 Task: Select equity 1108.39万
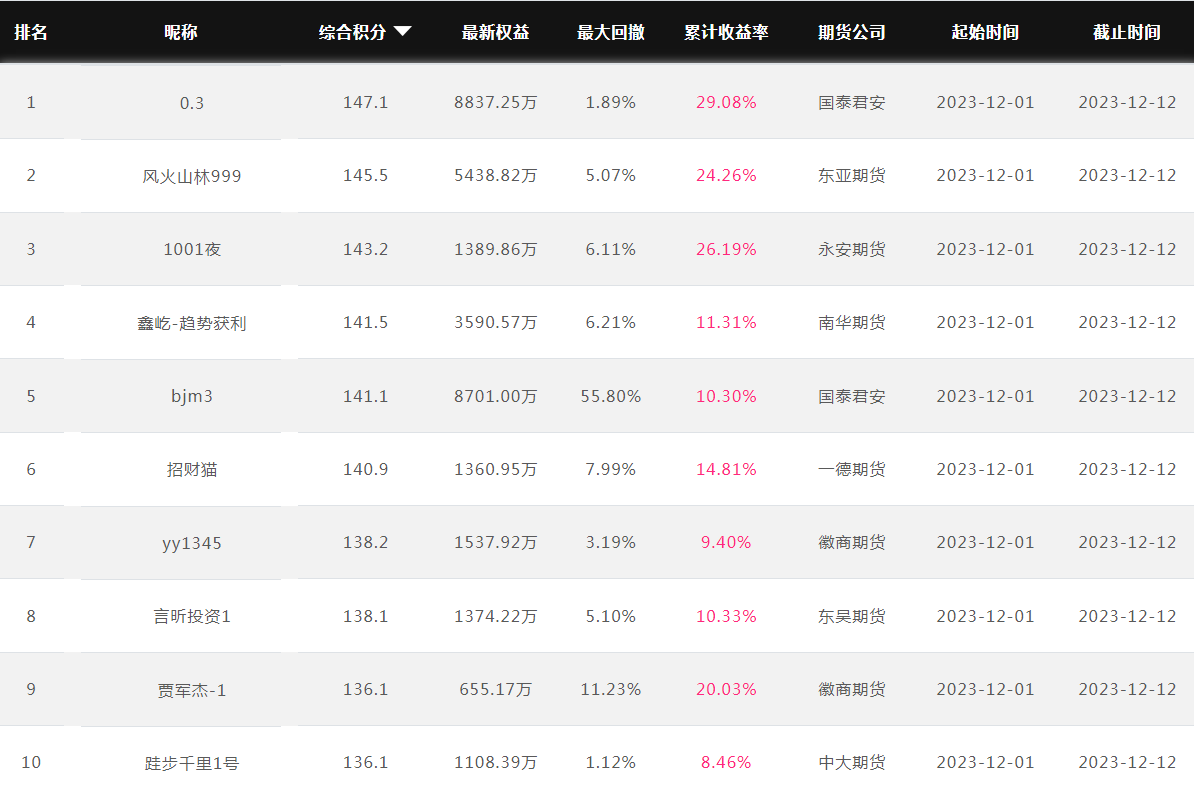coord(496,762)
